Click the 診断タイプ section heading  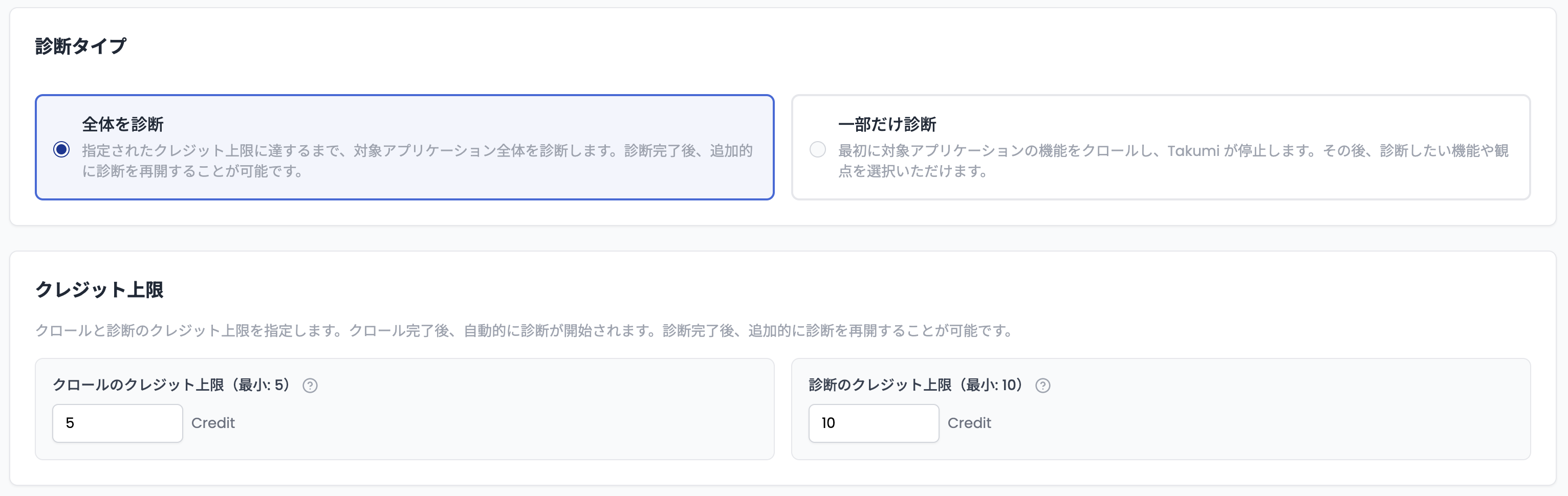pos(82,44)
